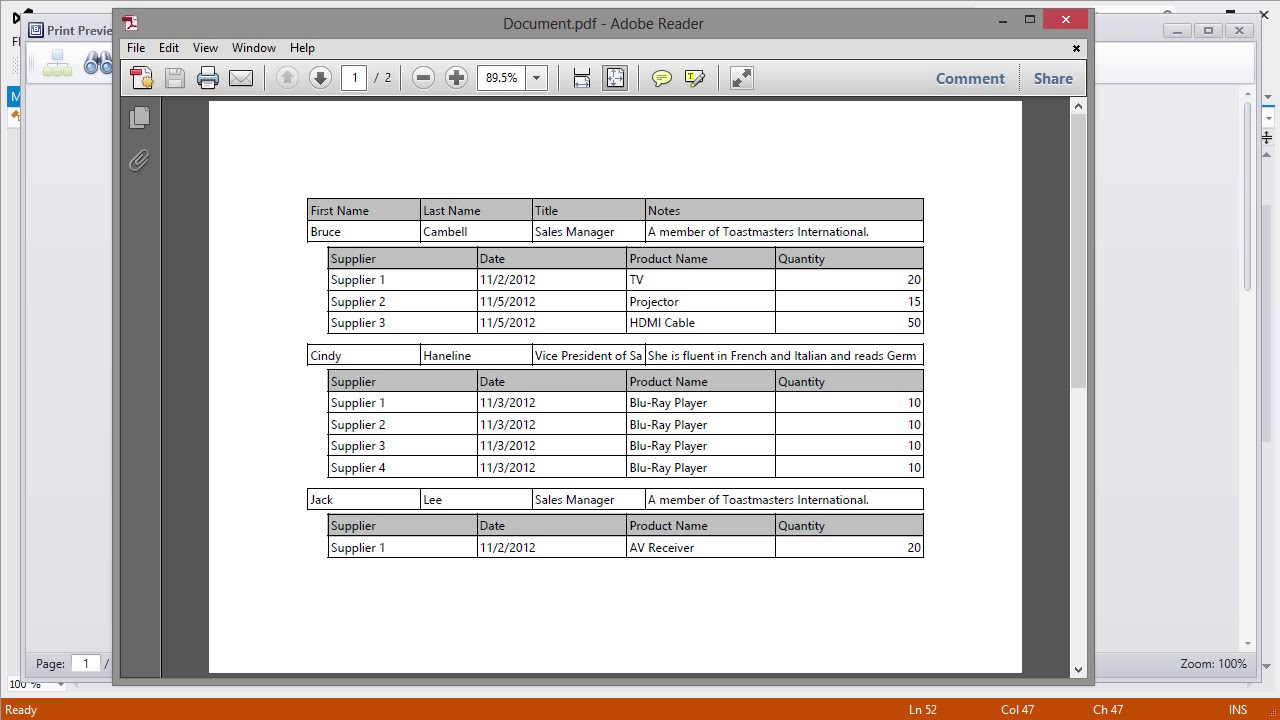Screen dimensions: 1280x720
Task: Open the Edit menu
Action: click(169, 47)
